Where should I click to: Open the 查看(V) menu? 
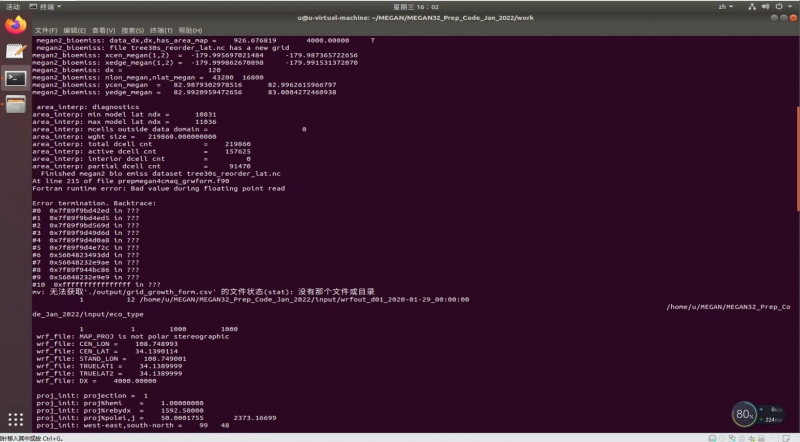pyautogui.click(x=105, y=30)
